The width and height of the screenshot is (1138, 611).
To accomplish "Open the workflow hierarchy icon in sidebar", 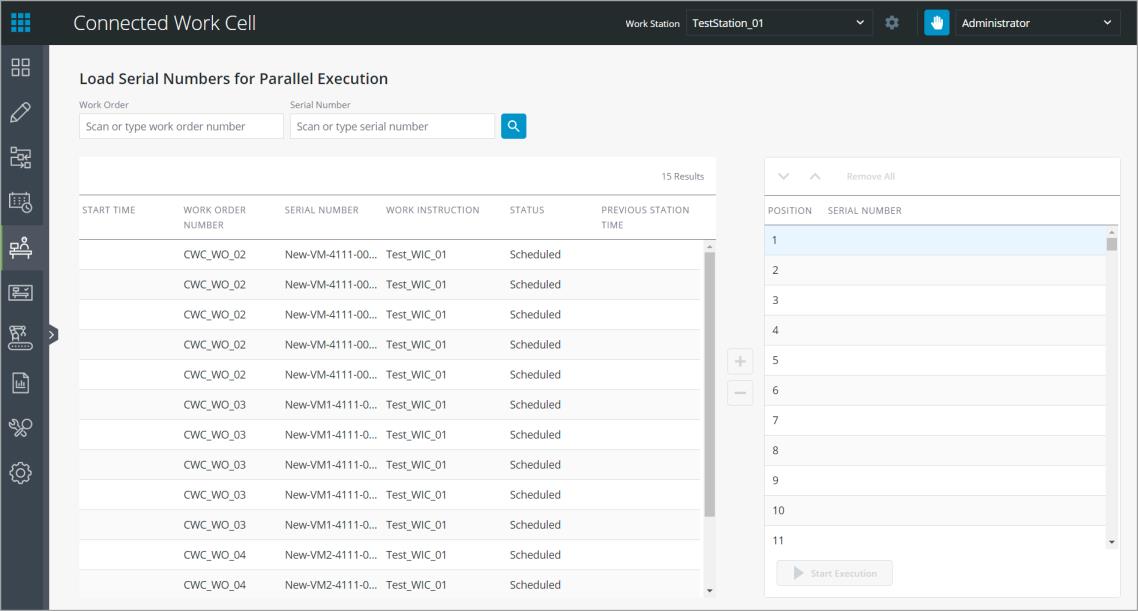I will coord(20,157).
